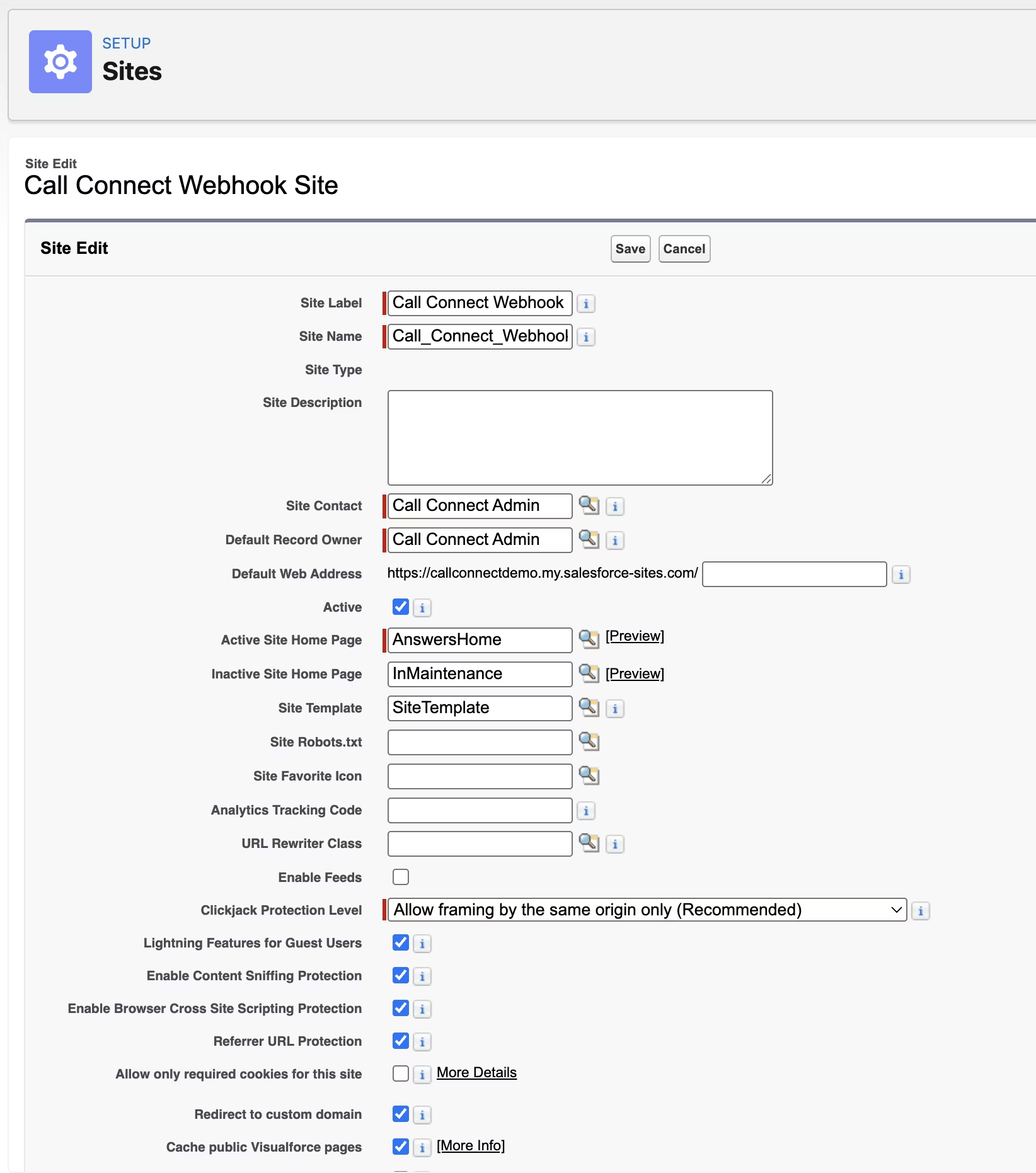The image size is (1036, 1173).
Task: Open Analytics Tracking Code info icon
Action: (586, 811)
